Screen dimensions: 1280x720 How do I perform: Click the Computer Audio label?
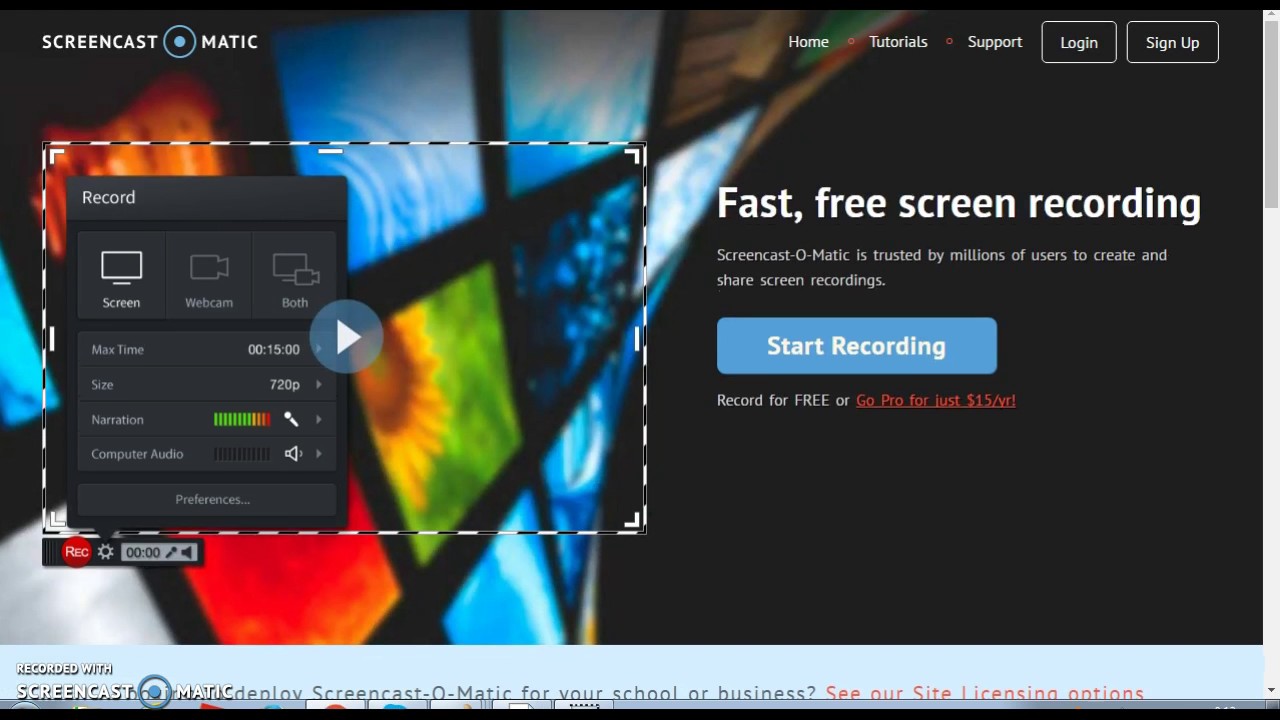click(x=137, y=454)
